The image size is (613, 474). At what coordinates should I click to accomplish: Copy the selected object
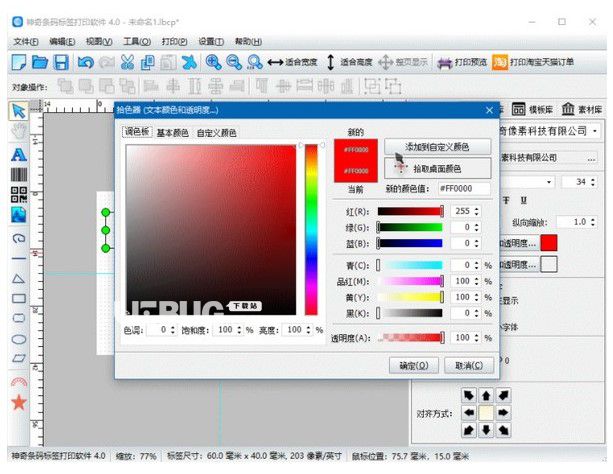point(147,62)
